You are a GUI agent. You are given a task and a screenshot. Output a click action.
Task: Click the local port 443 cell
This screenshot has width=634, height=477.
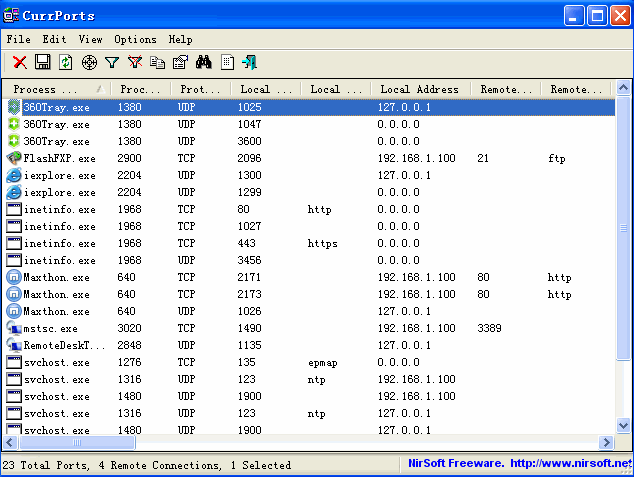[246, 243]
